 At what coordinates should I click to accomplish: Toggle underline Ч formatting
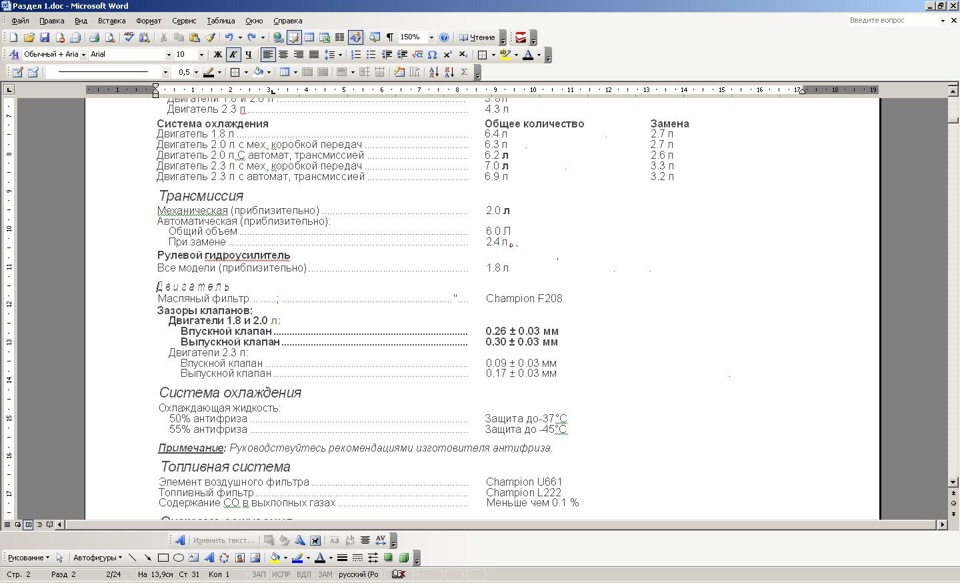point(248,55)
